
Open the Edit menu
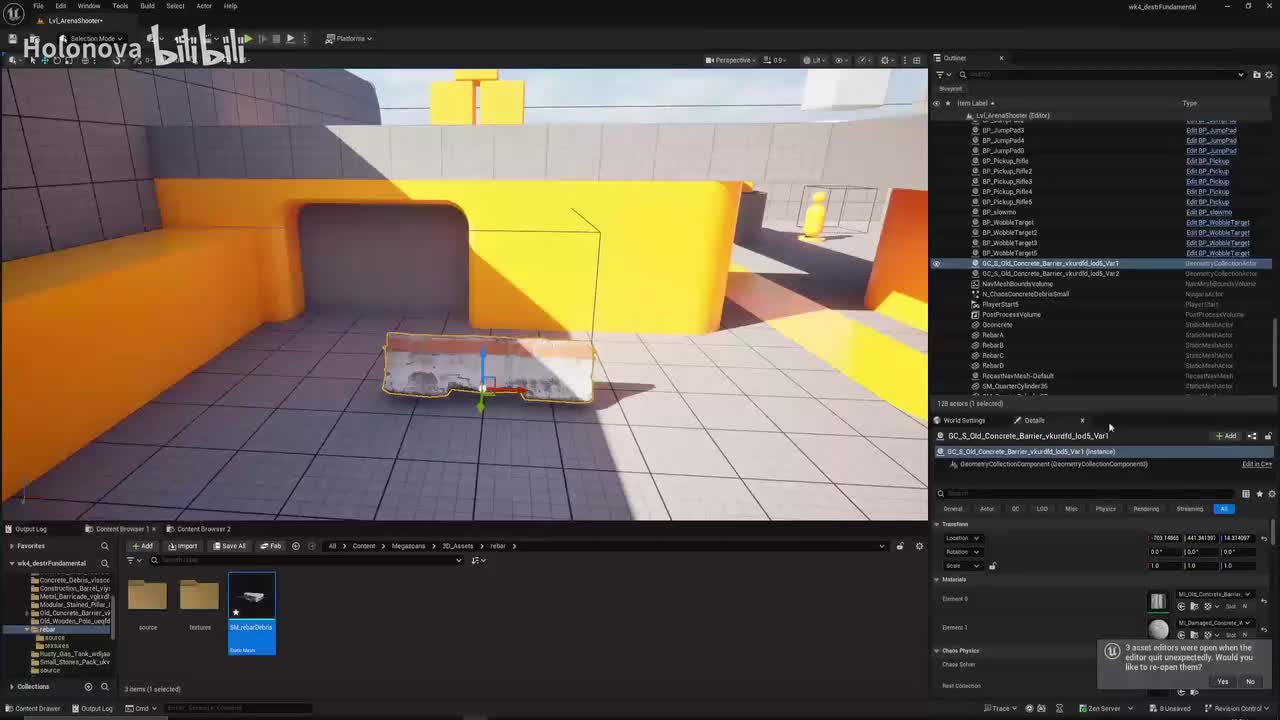pyautogui.click(x=61, y=6)
